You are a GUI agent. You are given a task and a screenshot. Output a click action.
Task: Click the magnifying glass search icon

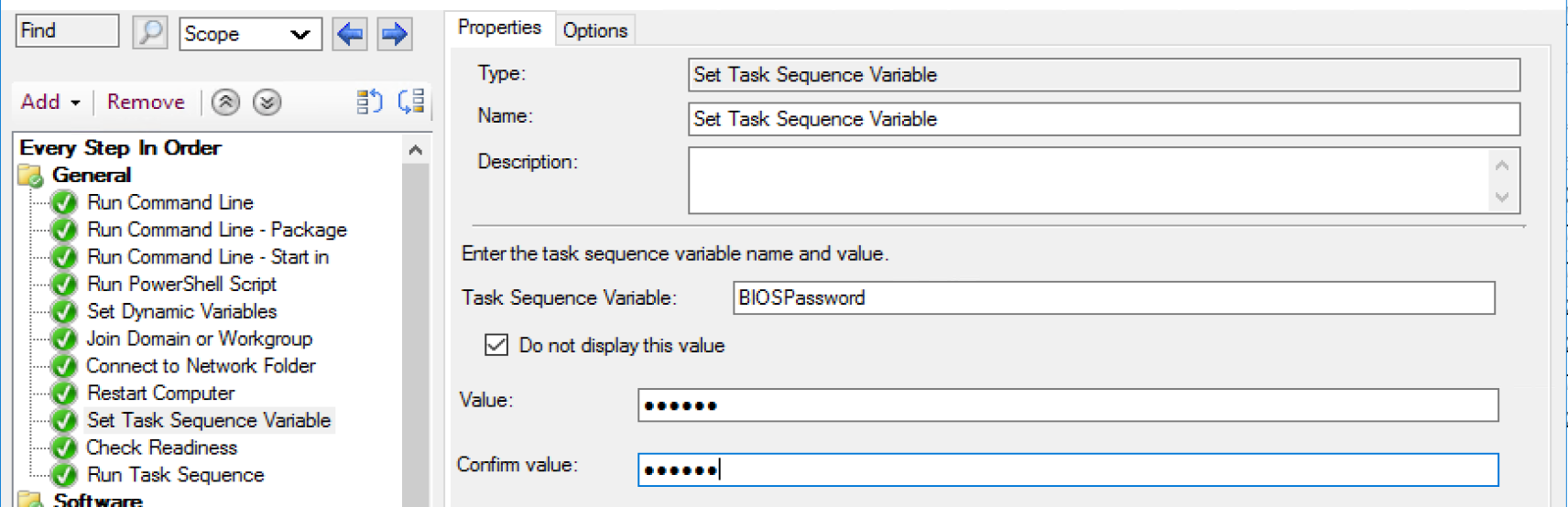coord(150,33)
